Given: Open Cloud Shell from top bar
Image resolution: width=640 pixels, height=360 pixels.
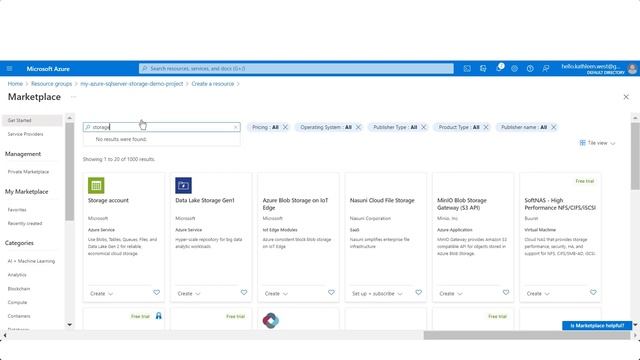Looking at the screenshot, I should tap(467, 69).
